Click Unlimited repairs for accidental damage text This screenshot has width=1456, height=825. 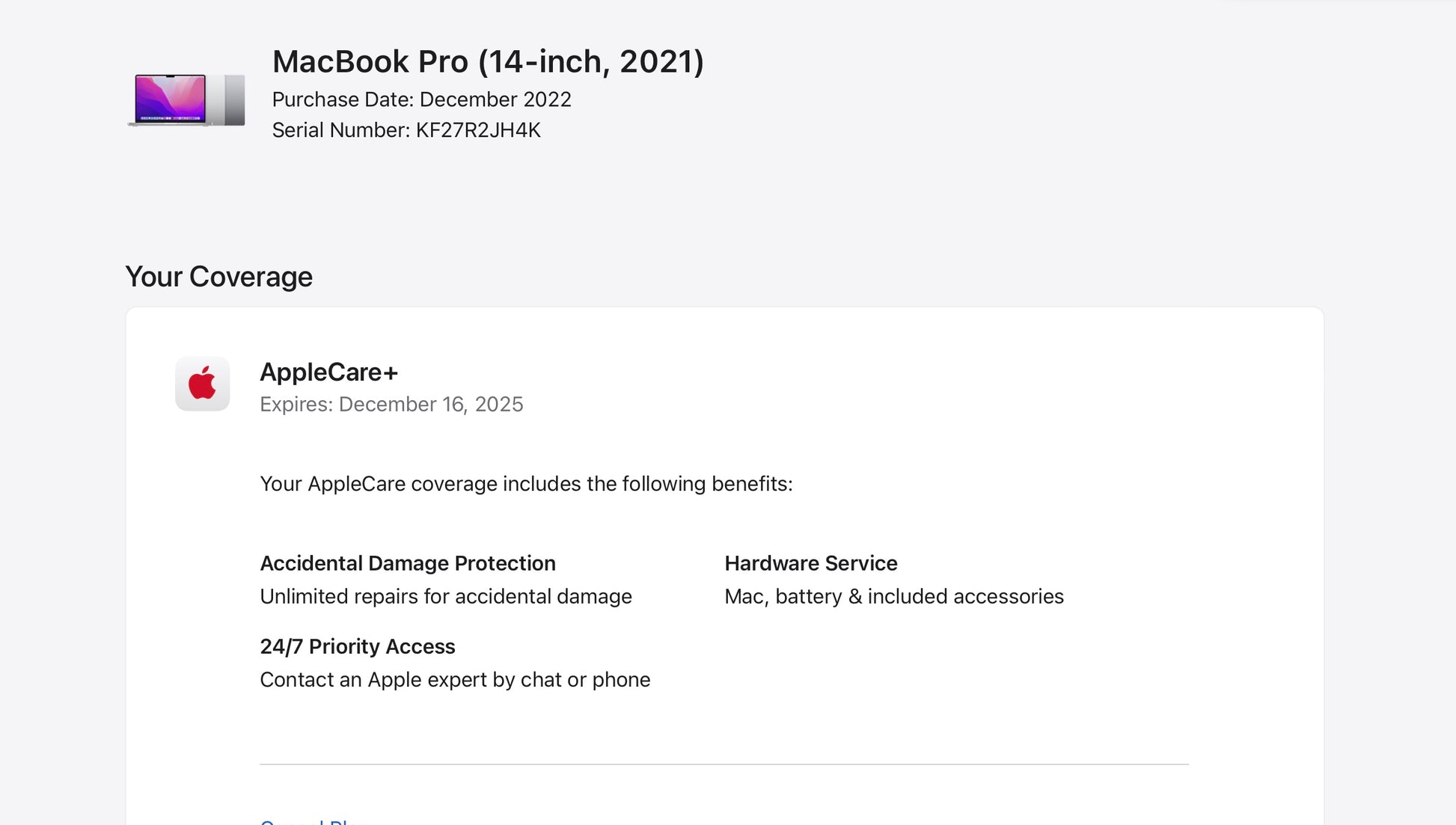coord(445,596)
